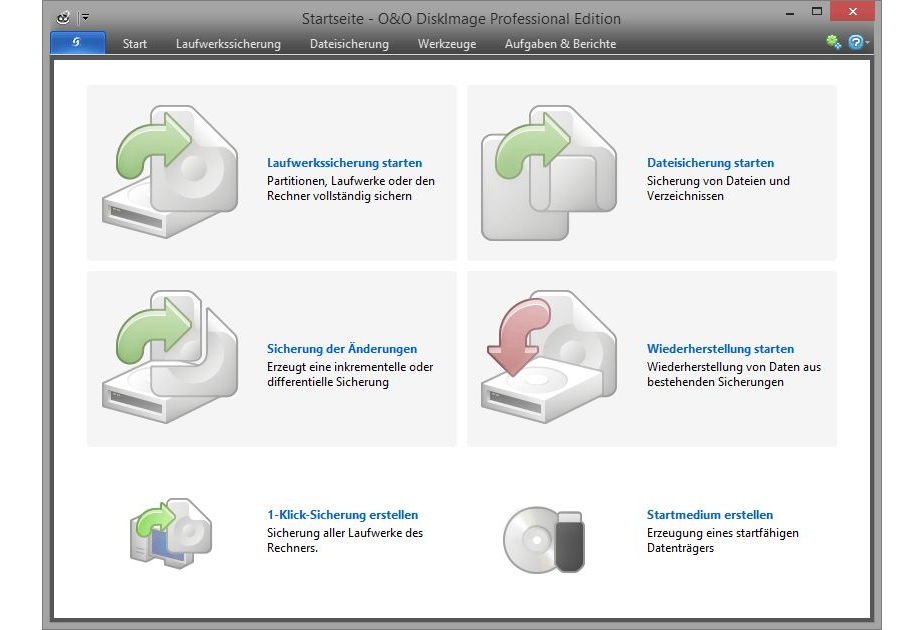Click text 'Wiederherstellung von Daten aus bestehenden Sicherungen'
This screenshot has height=630, width=922.
click(734, 374)
